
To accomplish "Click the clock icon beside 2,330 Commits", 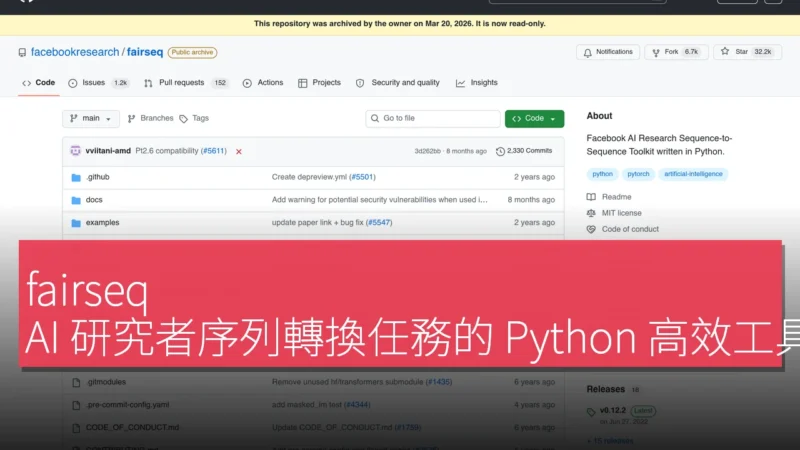I will 500,152.
